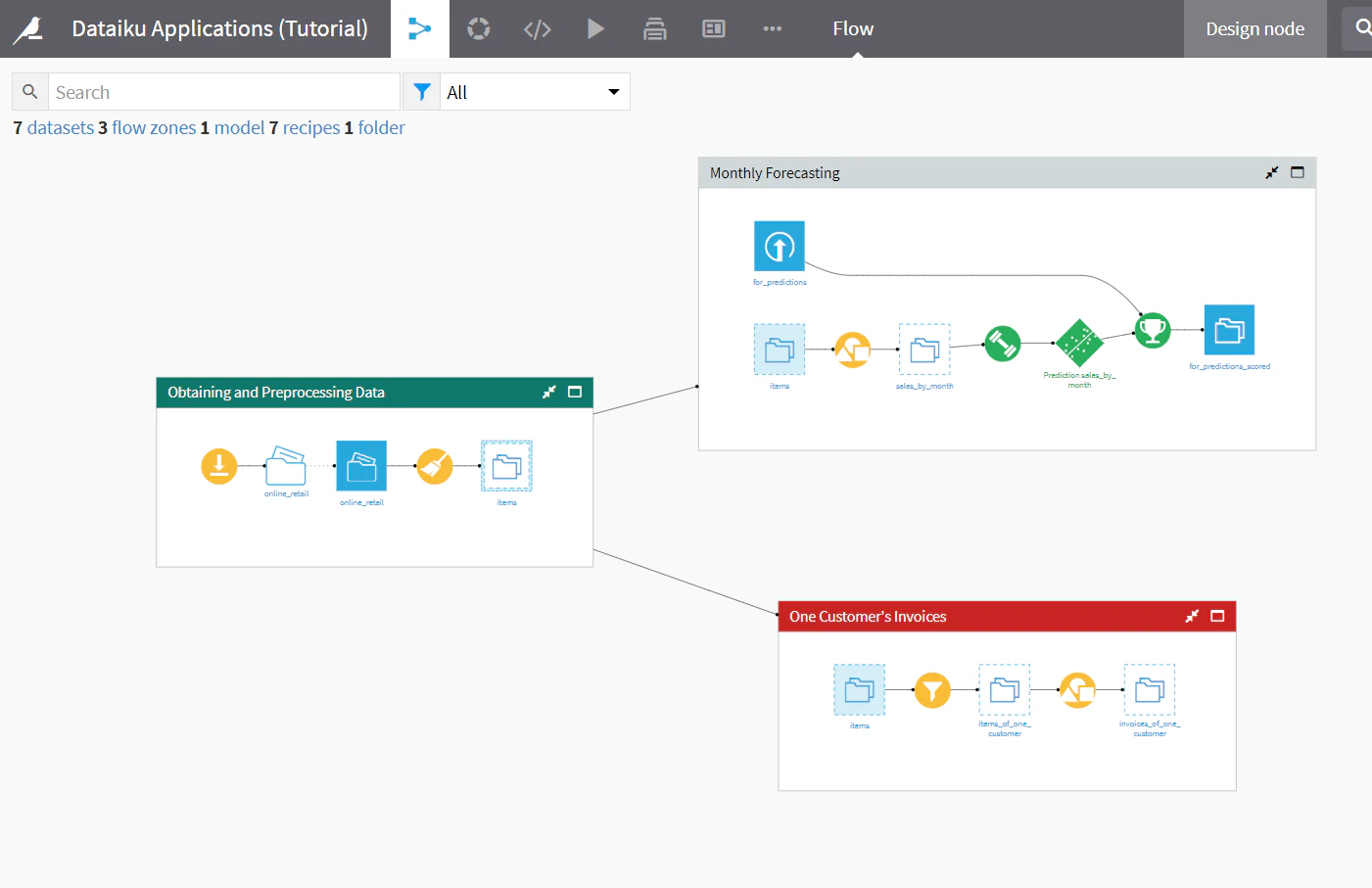Click the sales_by_month label text
The height and width of the screenshot is (888, 1372).
pos(924,386)
